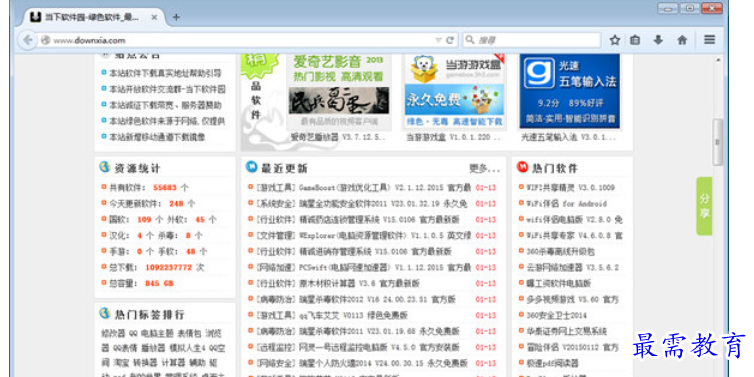Click the site identity globe in address bar
The height and width of the screenshot is (377, 754).
click(46, 40)
